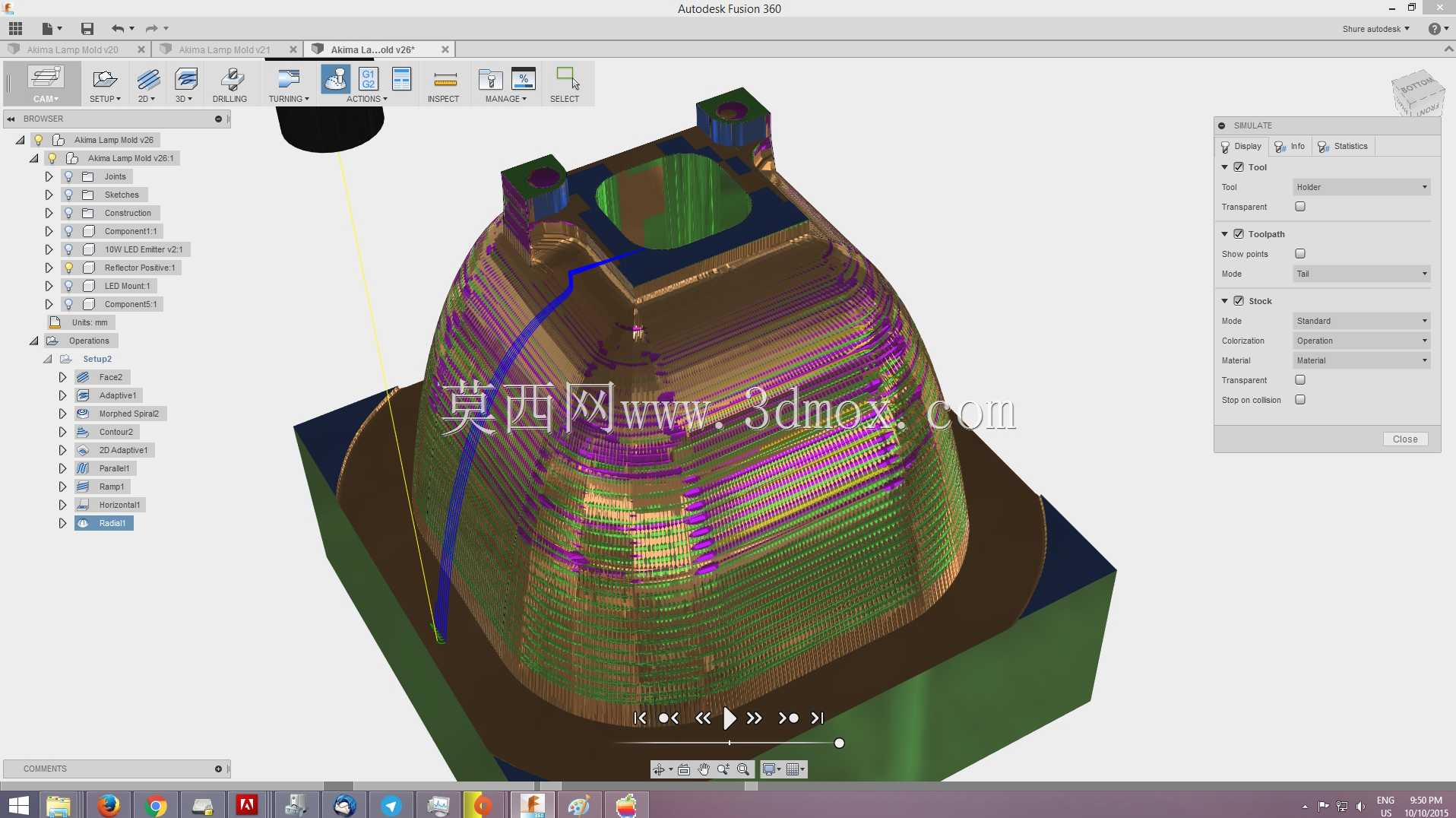The image size is (1456, 818).
Task: Click the ViewCube orientation widget
Action: (x=1416, y=94)
